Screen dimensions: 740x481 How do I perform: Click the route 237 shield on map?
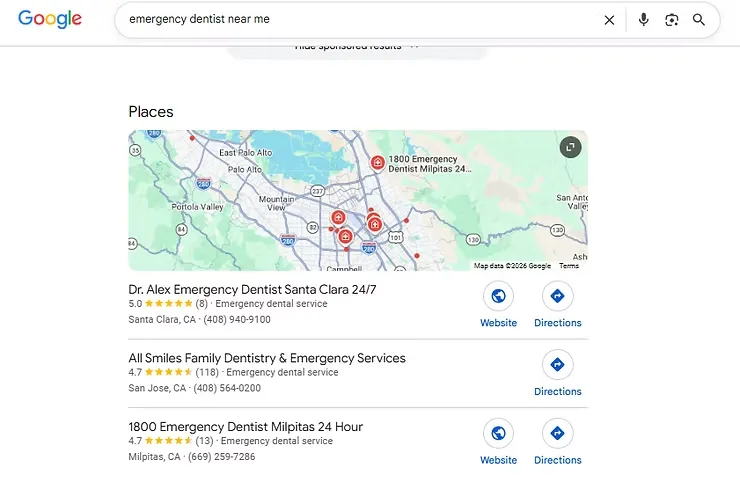point(318,191)
